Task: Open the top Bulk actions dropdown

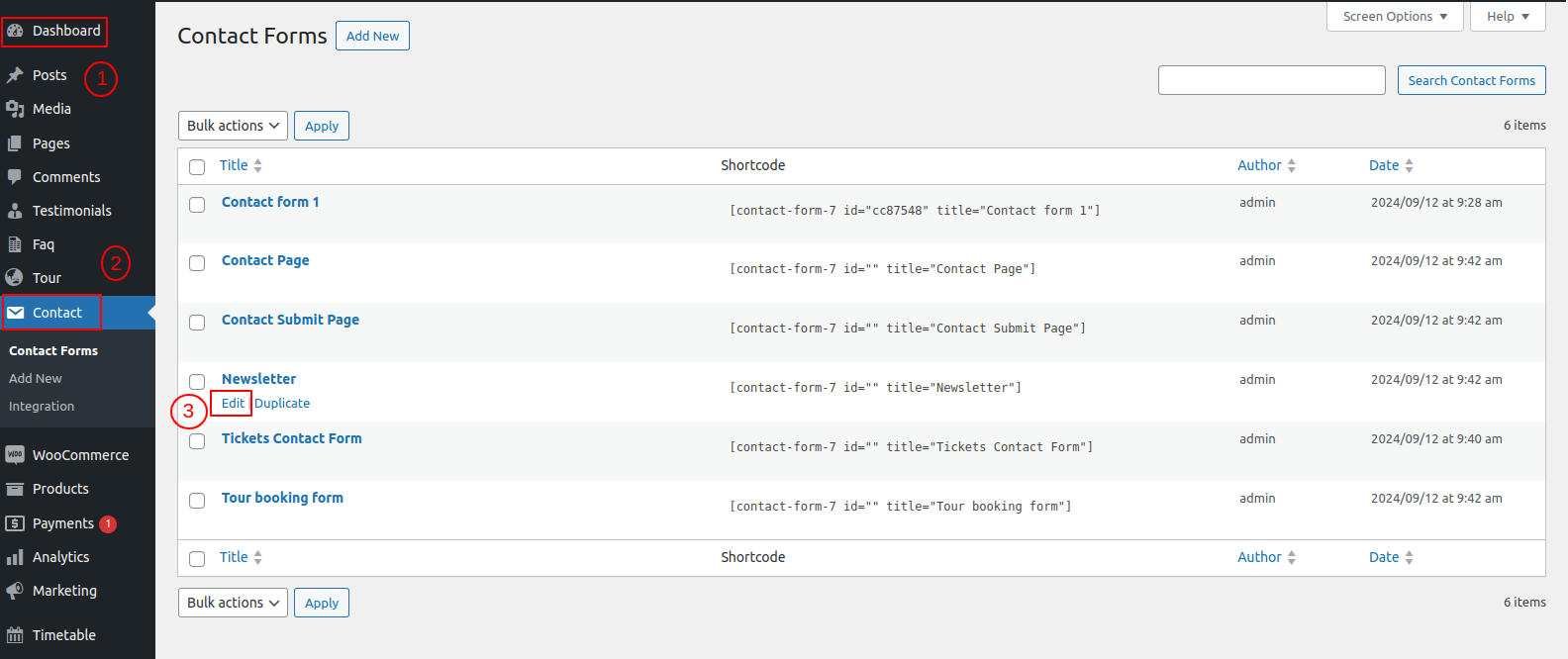Action: point(233,126)
